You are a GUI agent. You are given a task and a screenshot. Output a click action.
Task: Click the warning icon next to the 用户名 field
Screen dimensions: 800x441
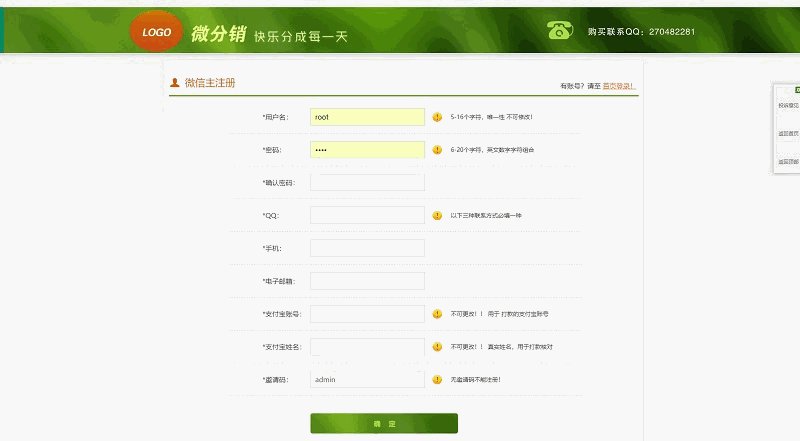[x=437, y=117]
